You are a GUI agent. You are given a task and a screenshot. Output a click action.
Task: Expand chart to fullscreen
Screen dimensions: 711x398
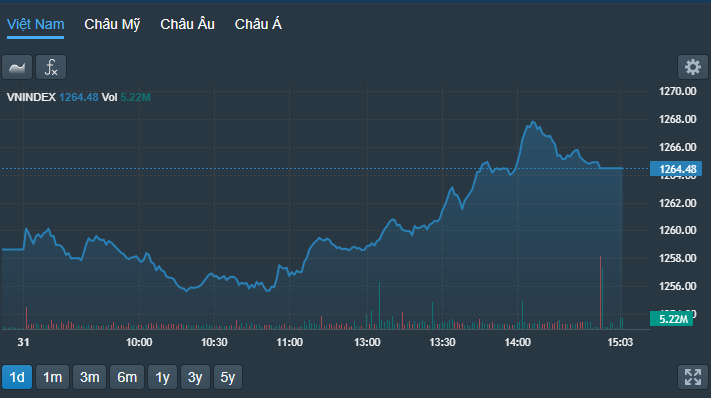click(692, 377)
